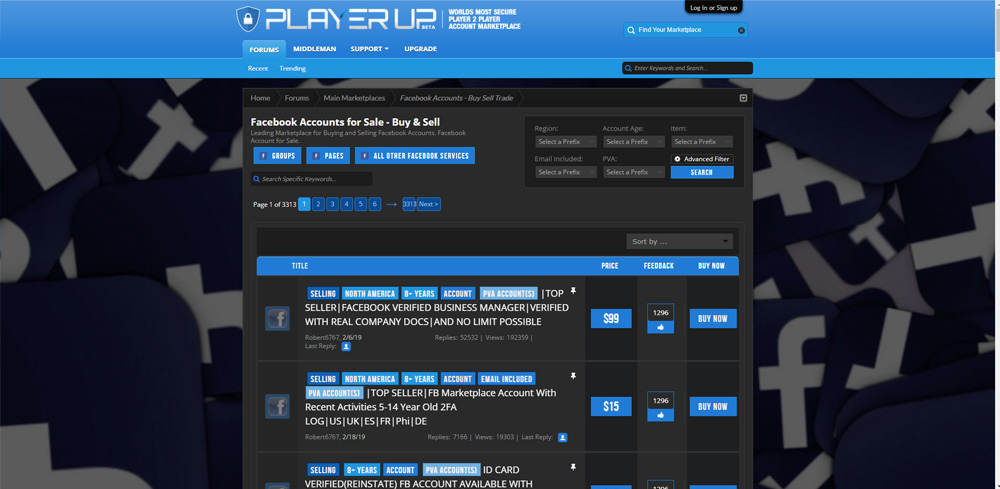Click the PlayerUp shield lock logo
This screenshot has height=489, width=1000.
pyautogui.click(x=248, y=19)
